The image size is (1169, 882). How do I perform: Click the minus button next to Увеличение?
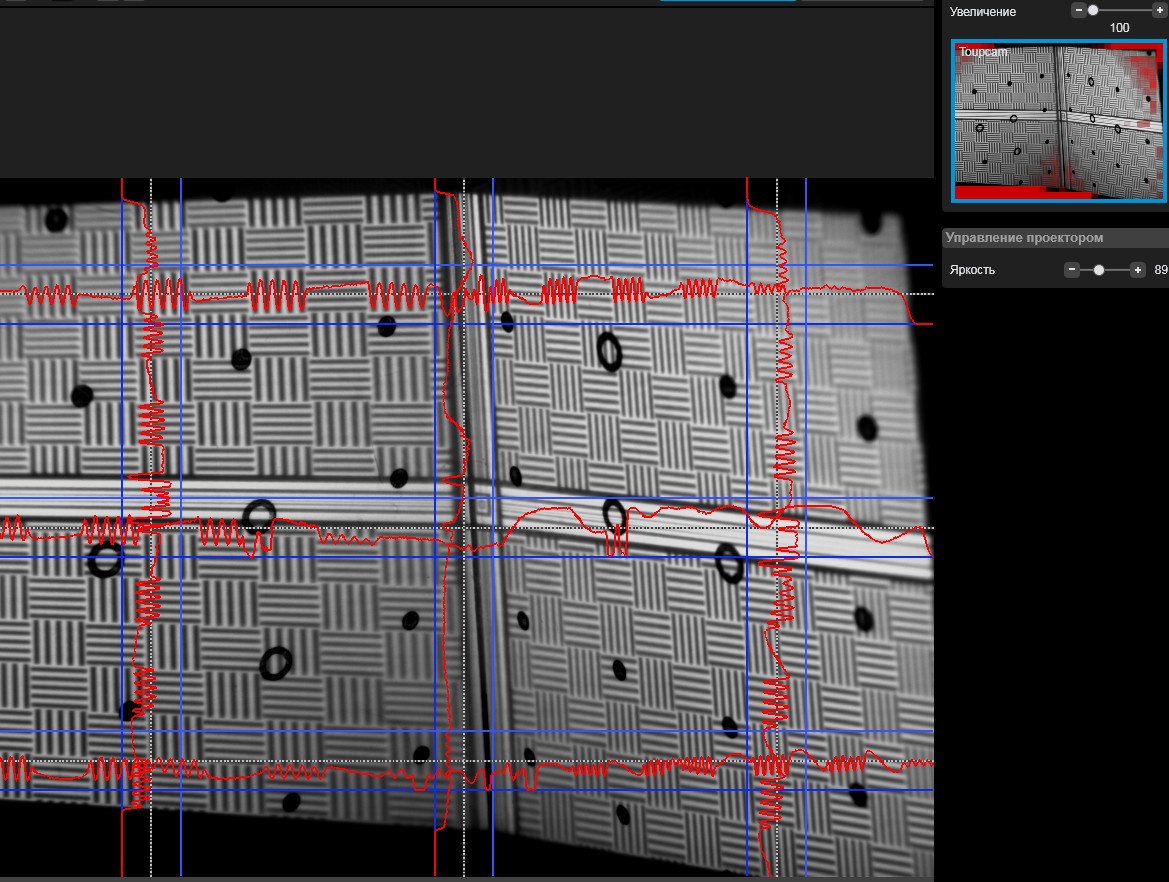point(1078,10)
